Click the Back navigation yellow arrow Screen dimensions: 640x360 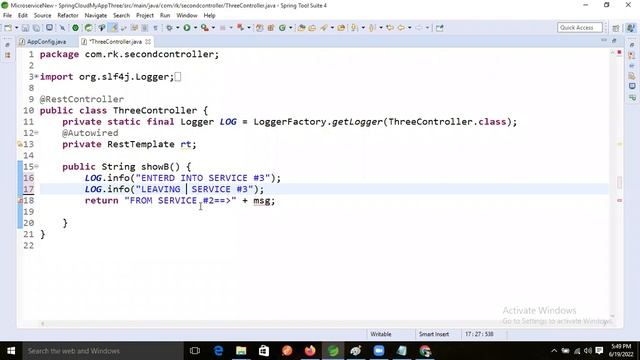(401, 28)
